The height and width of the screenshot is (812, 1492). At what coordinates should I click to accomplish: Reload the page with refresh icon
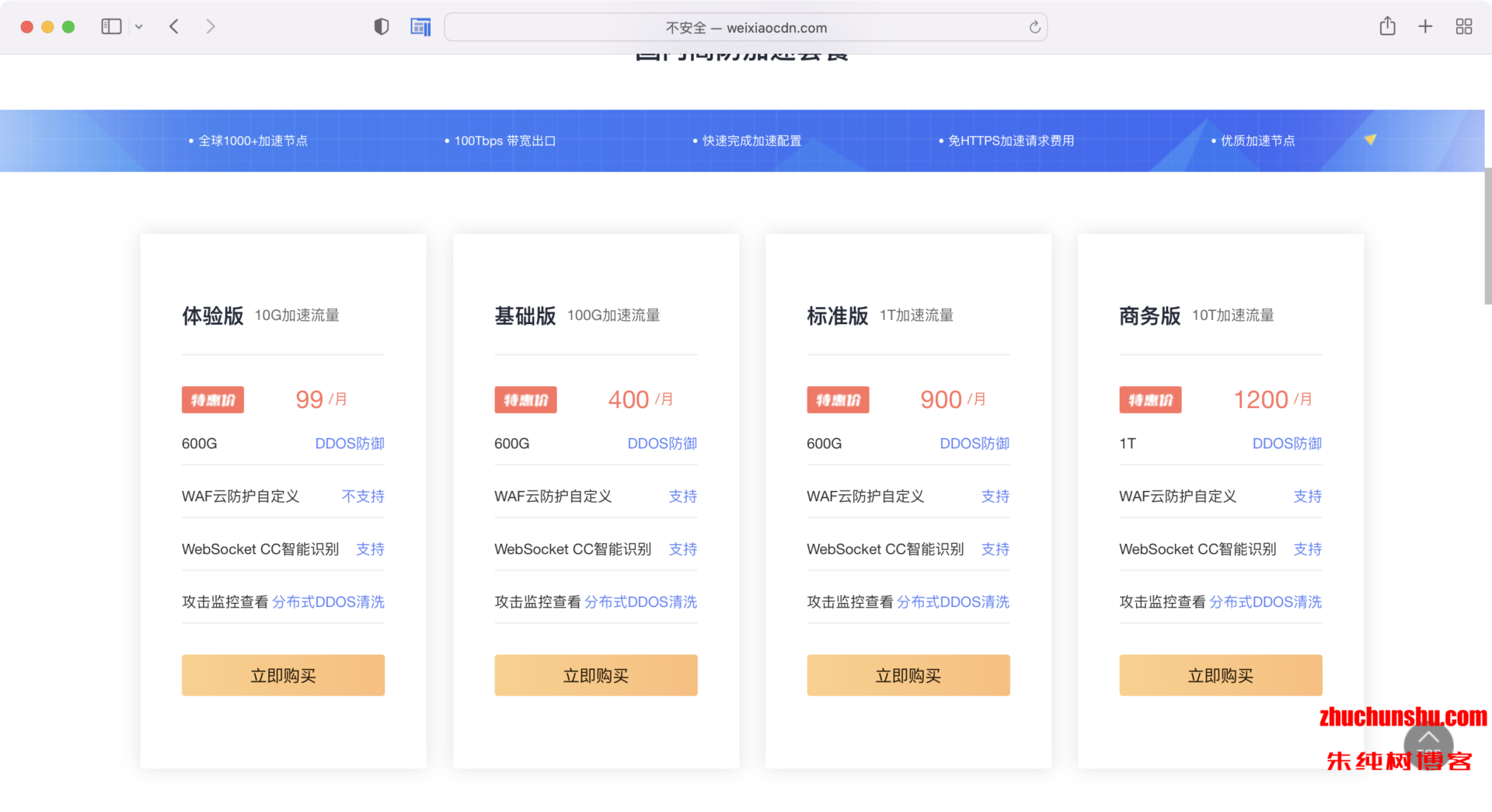pos(1034,27)
